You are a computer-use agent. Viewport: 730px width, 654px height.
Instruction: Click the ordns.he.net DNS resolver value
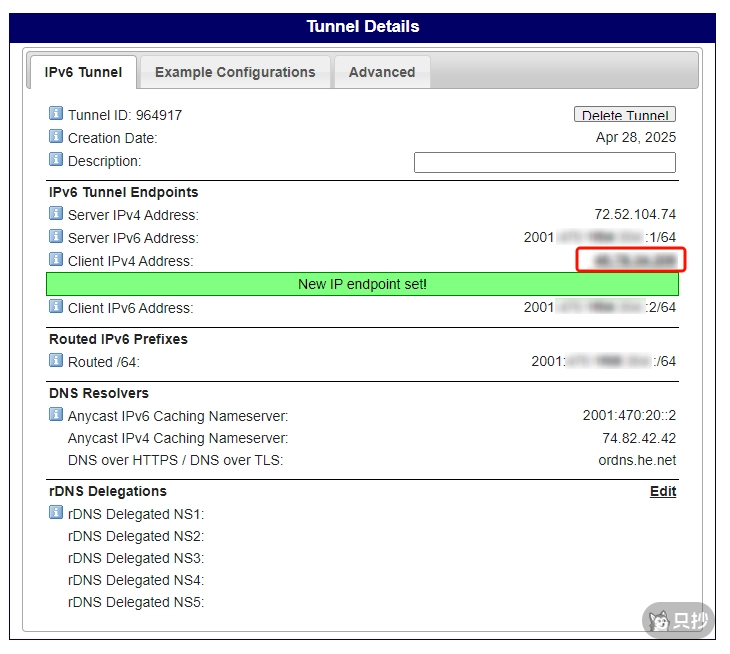[630, 460]
